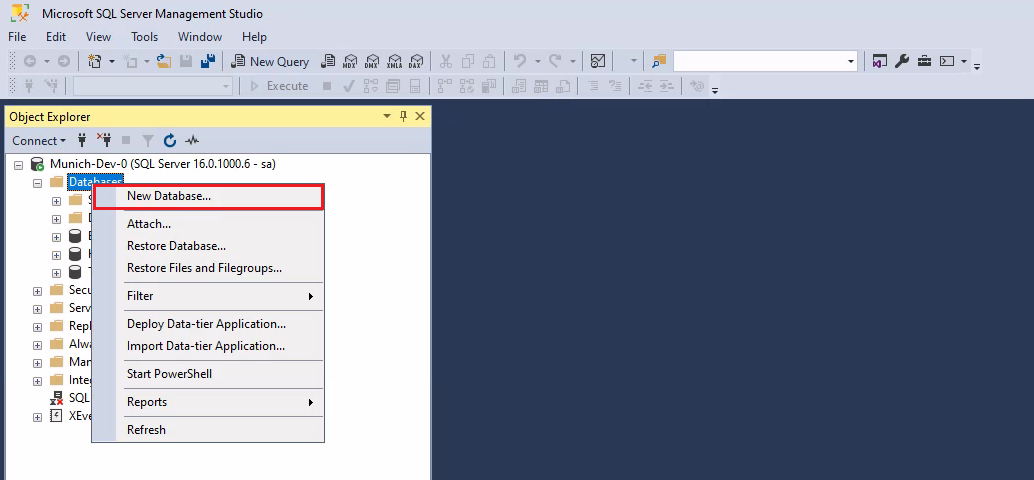This screenshot has height=480, width=1034.
Task: Click the Save All icon
Action: [x=208, y=61]
